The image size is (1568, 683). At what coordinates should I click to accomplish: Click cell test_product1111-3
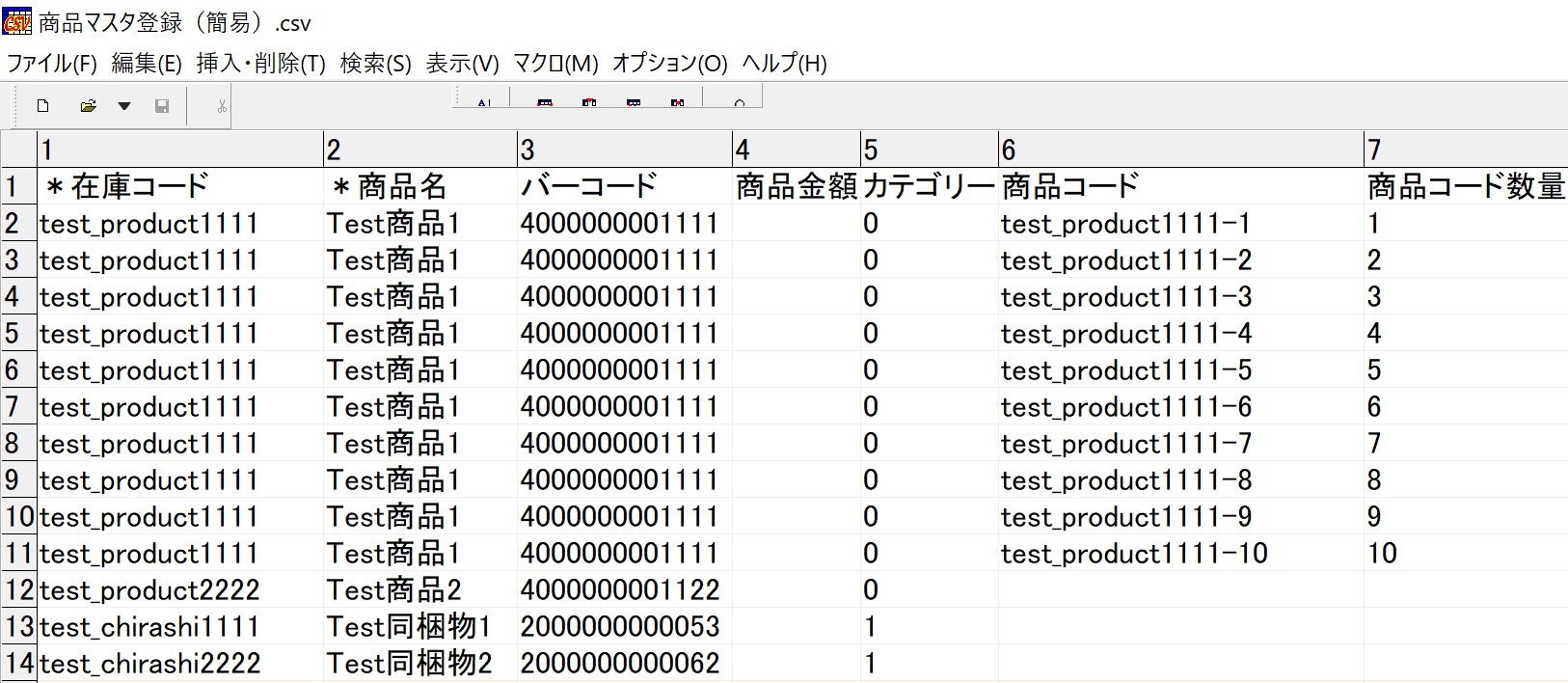coord(1181,296)
